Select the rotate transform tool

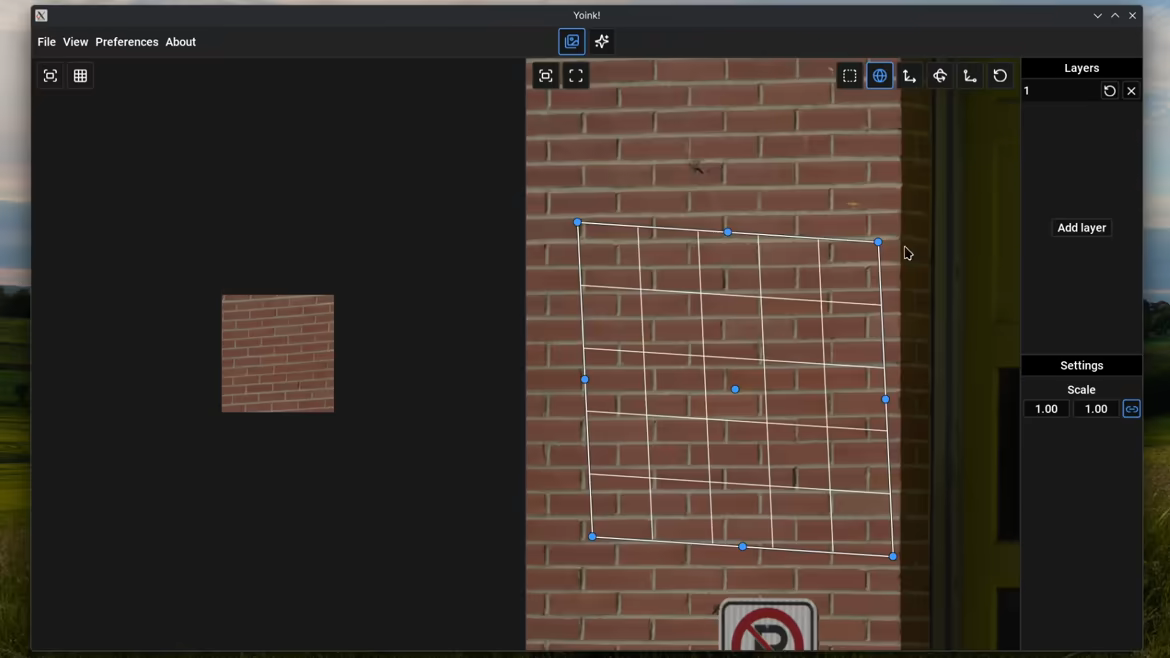point(939,76)
